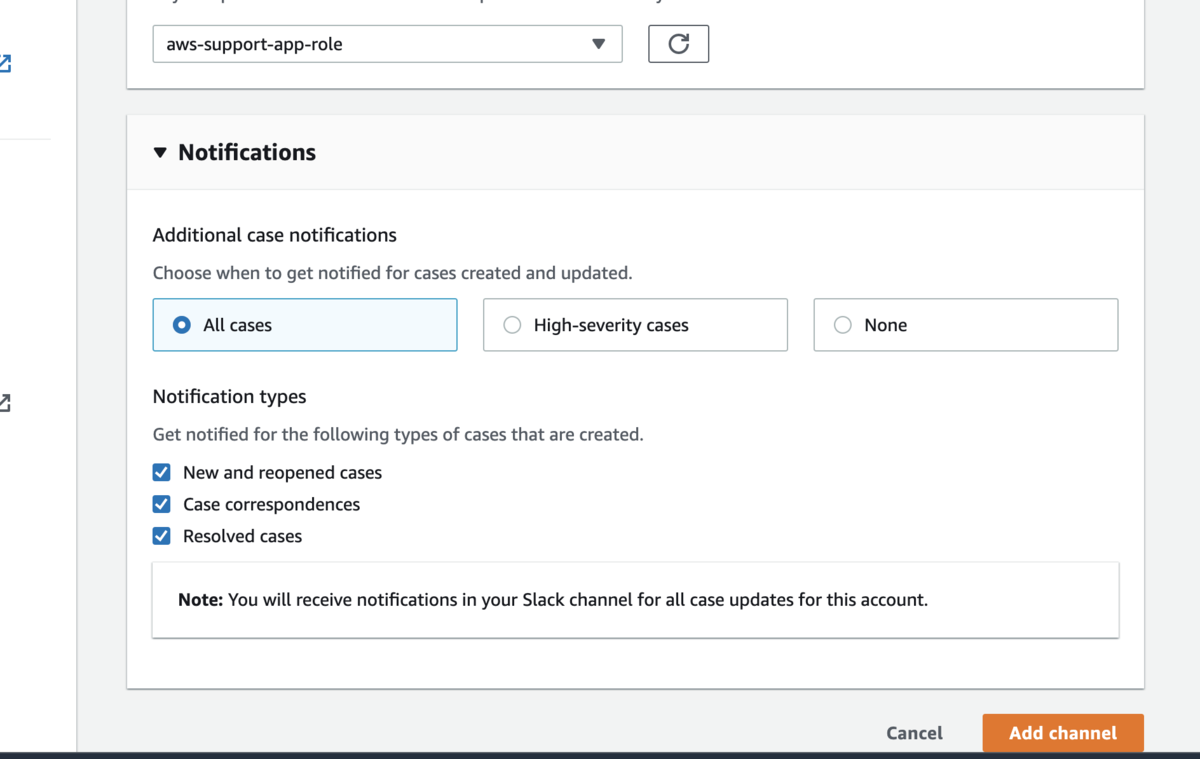Click the Slack channel note box
This screenshot has width=1200, height=759.
(x=635, y=600)
